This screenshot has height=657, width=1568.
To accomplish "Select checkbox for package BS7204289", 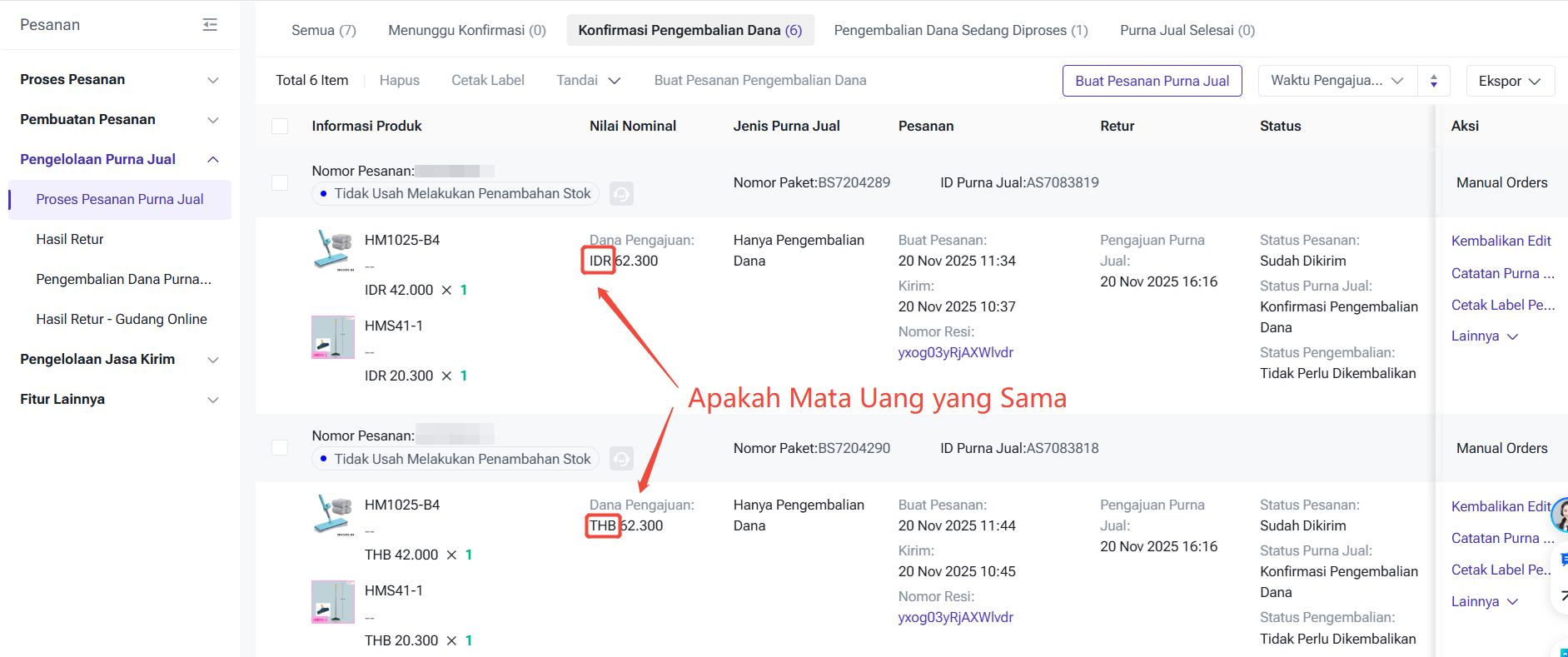I will pyautogui.click(x=280, y=182).
